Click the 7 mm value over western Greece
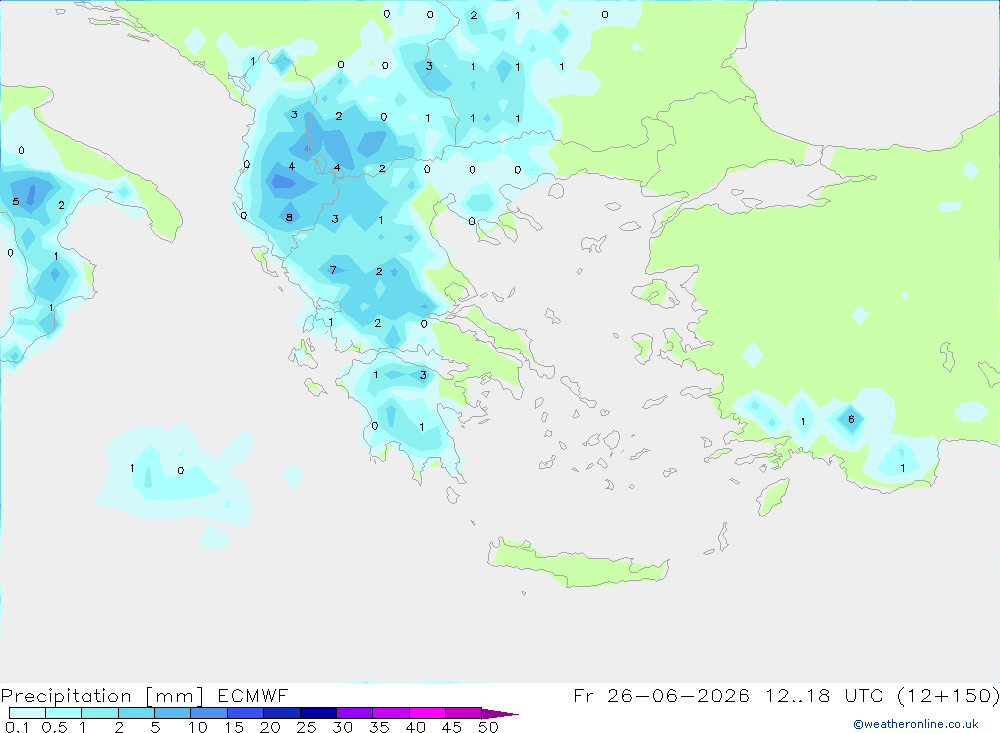Screen dimensions: 1000x733 [333, 270]
